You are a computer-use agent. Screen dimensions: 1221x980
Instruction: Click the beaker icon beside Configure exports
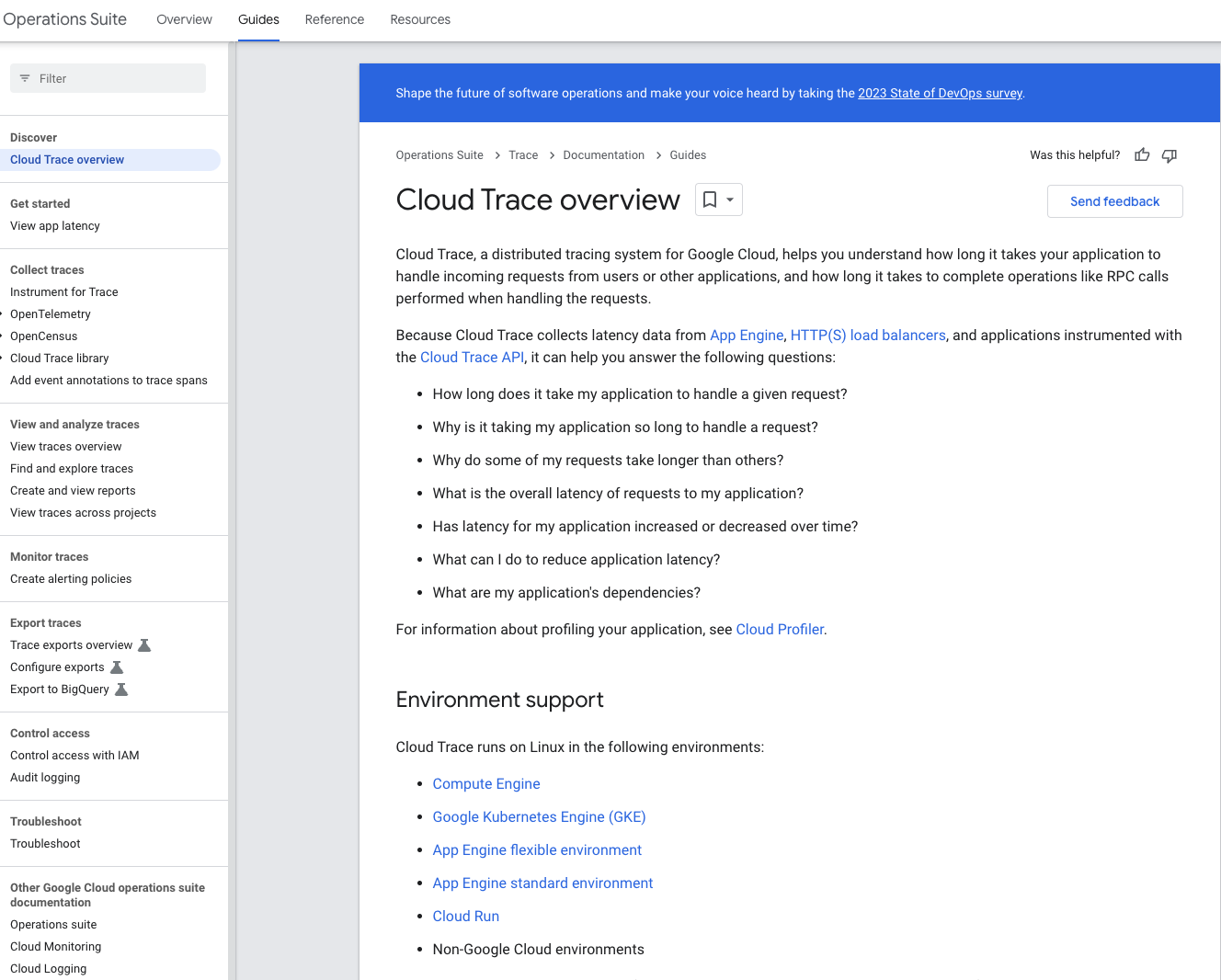(x=117, y=667)
